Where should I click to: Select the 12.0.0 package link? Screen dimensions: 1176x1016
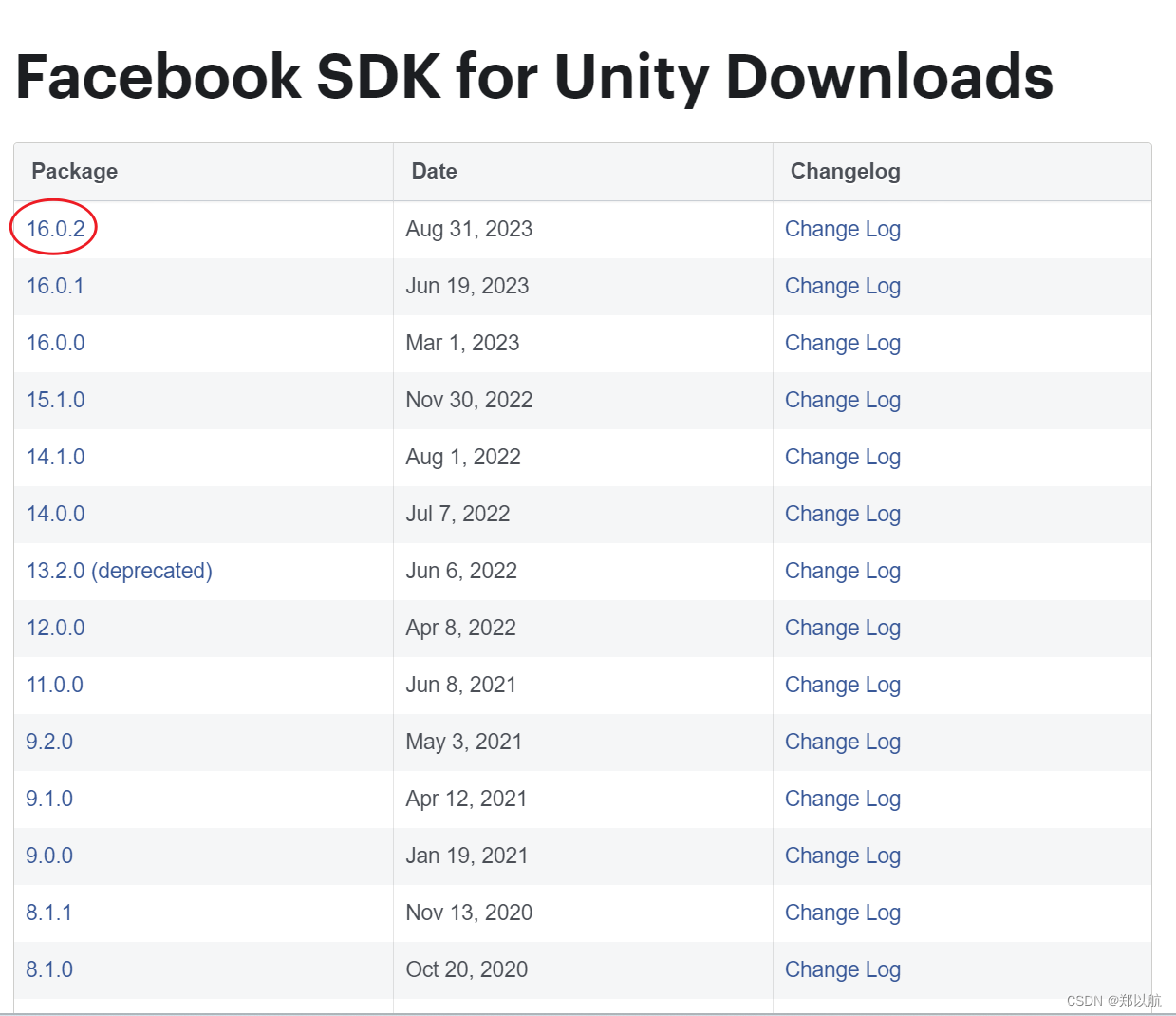(55, 628)
